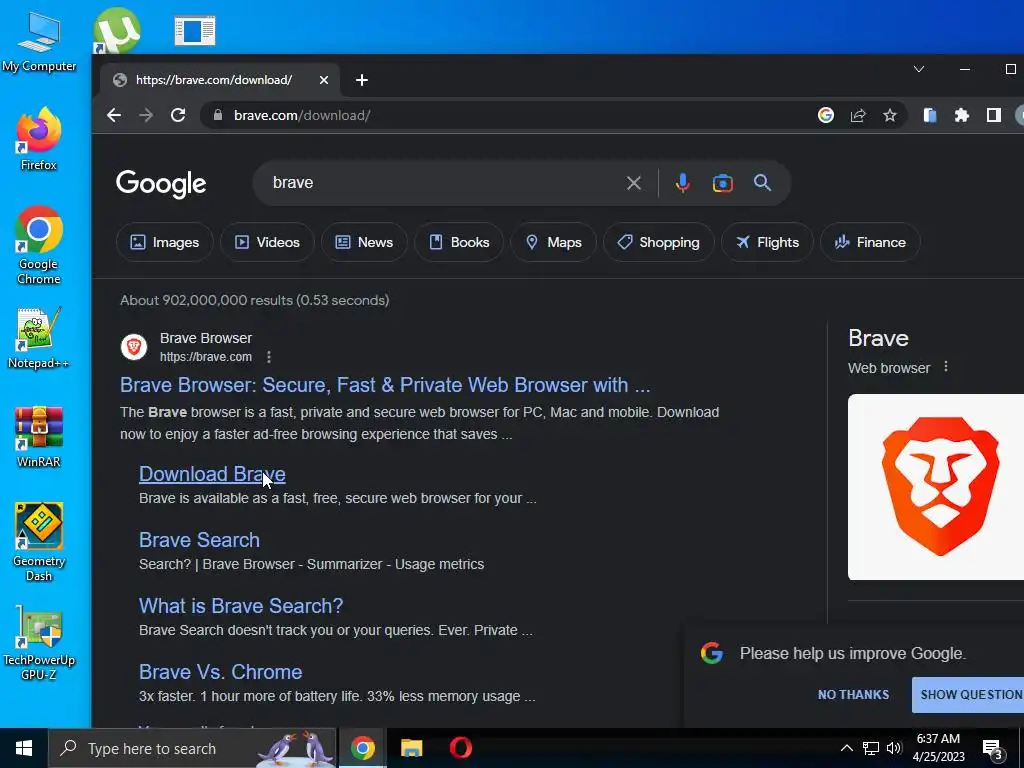Dismiss the survey with NO THANKS
Viewport: 1024px width, 768px height.
[854, 695]
